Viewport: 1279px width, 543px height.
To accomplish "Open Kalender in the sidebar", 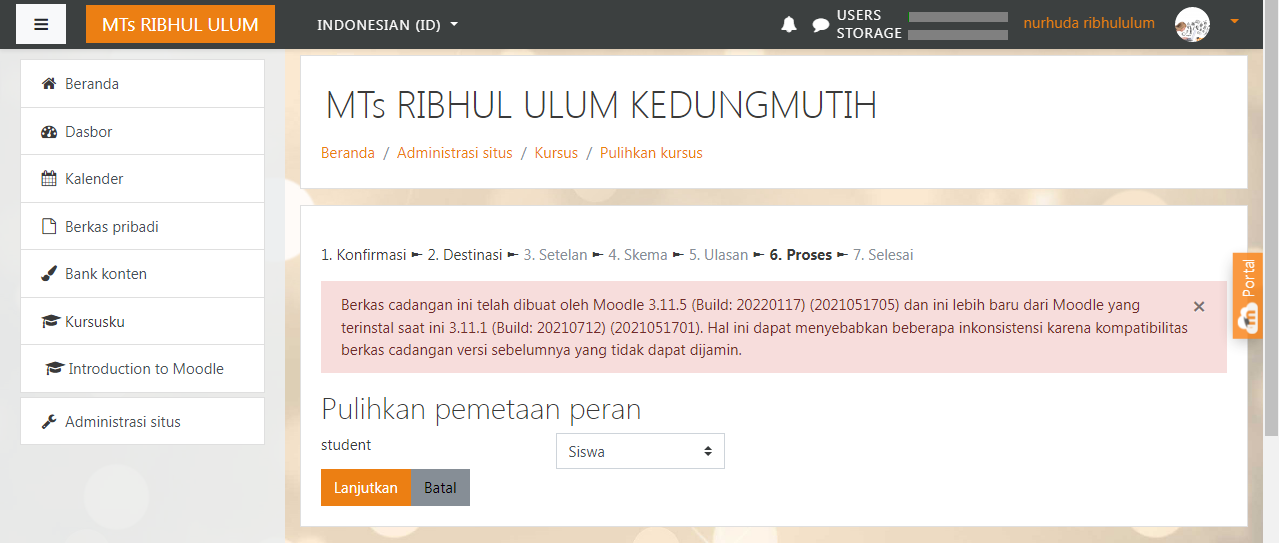I will 142,179.
